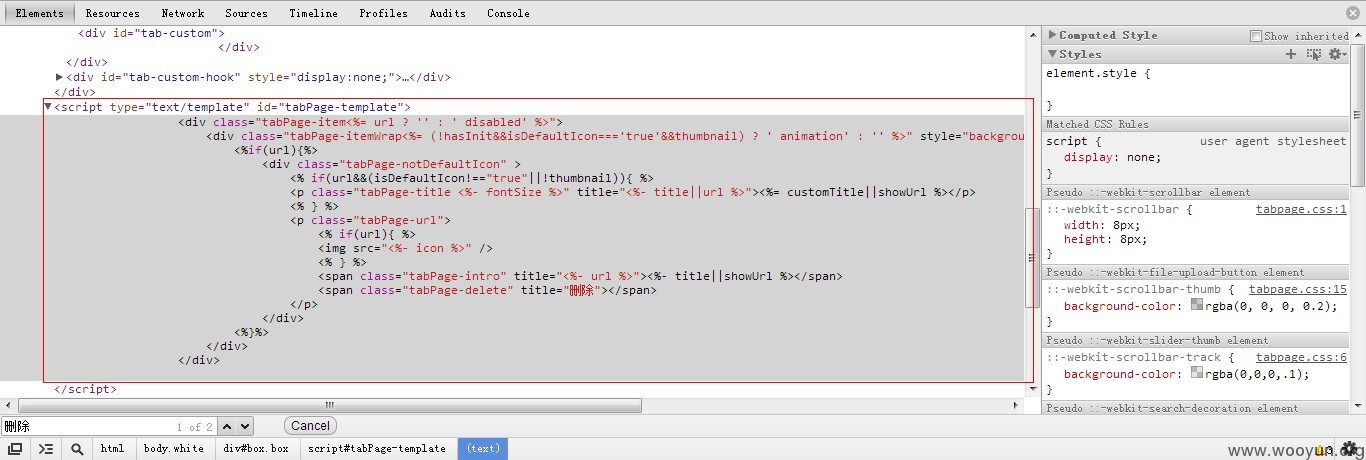The height and width of the screenshot is (460, 1366).
Task: Click the div id tab-custom line
Action: coord(152,33)
